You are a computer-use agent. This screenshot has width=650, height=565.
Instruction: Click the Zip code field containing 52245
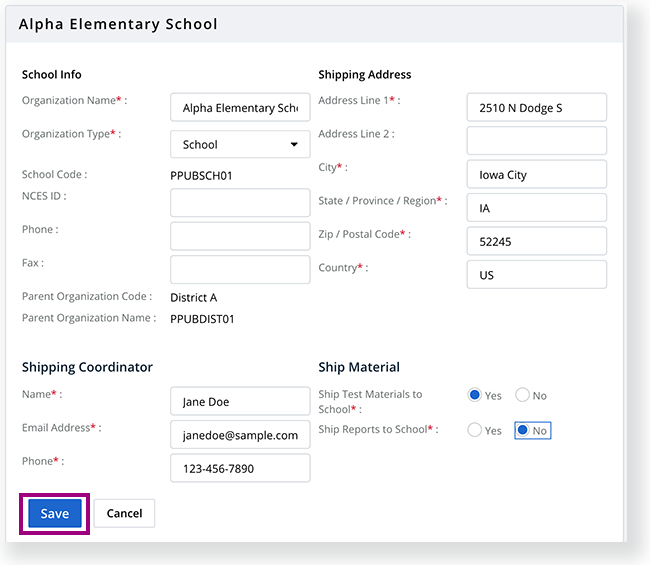(536, 241)
